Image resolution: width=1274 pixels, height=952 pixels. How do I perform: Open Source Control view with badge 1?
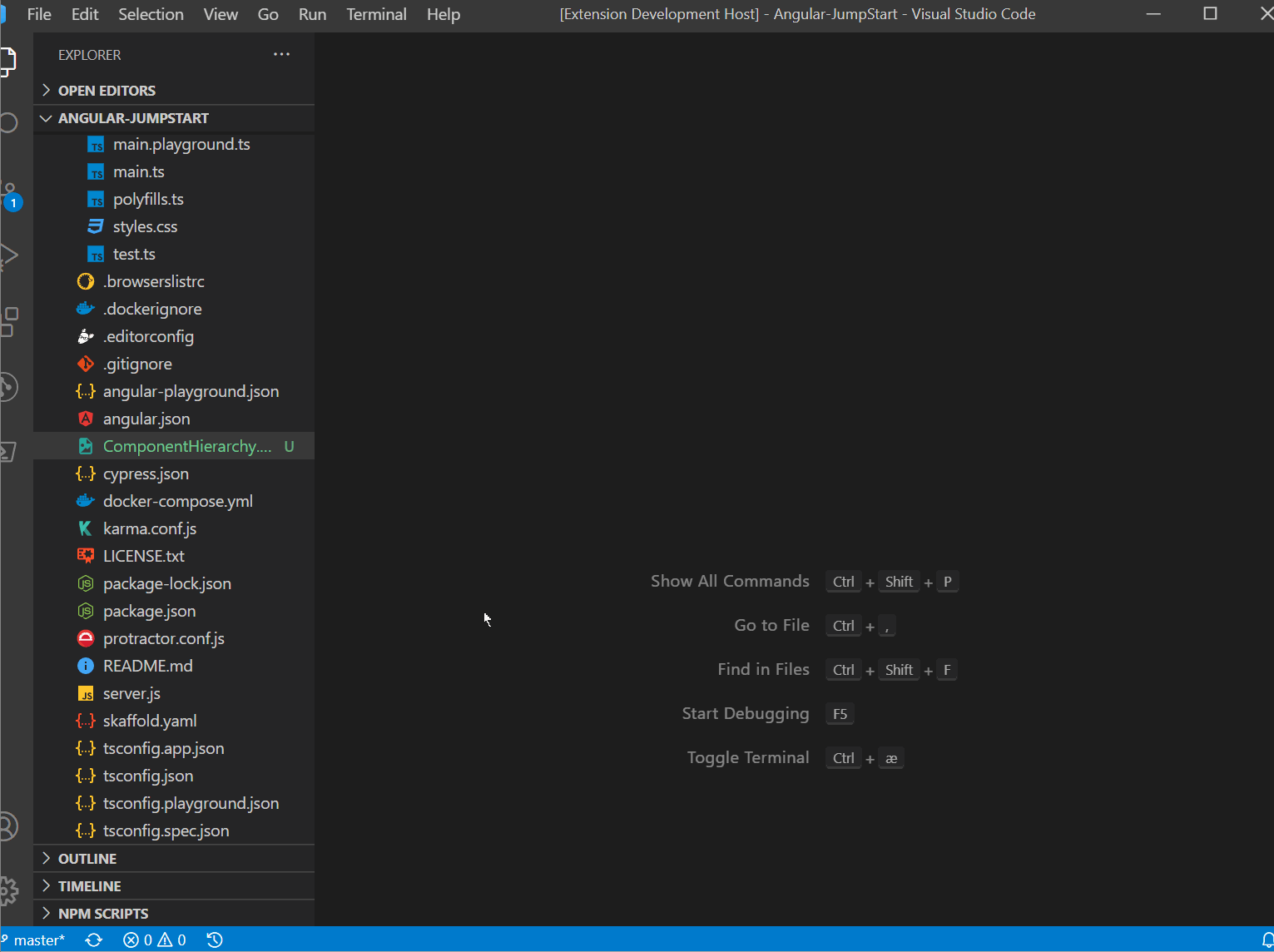(x=10, y=196)
